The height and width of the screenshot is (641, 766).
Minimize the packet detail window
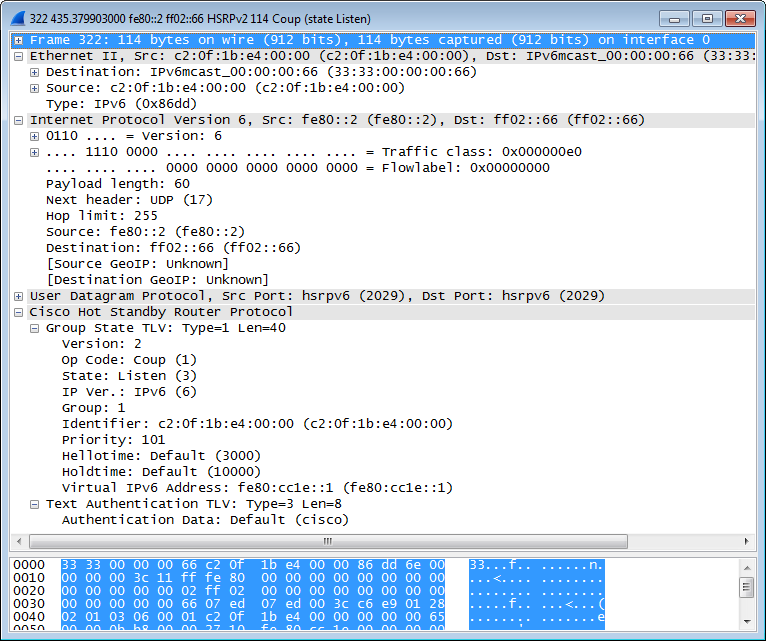[674, 19]
